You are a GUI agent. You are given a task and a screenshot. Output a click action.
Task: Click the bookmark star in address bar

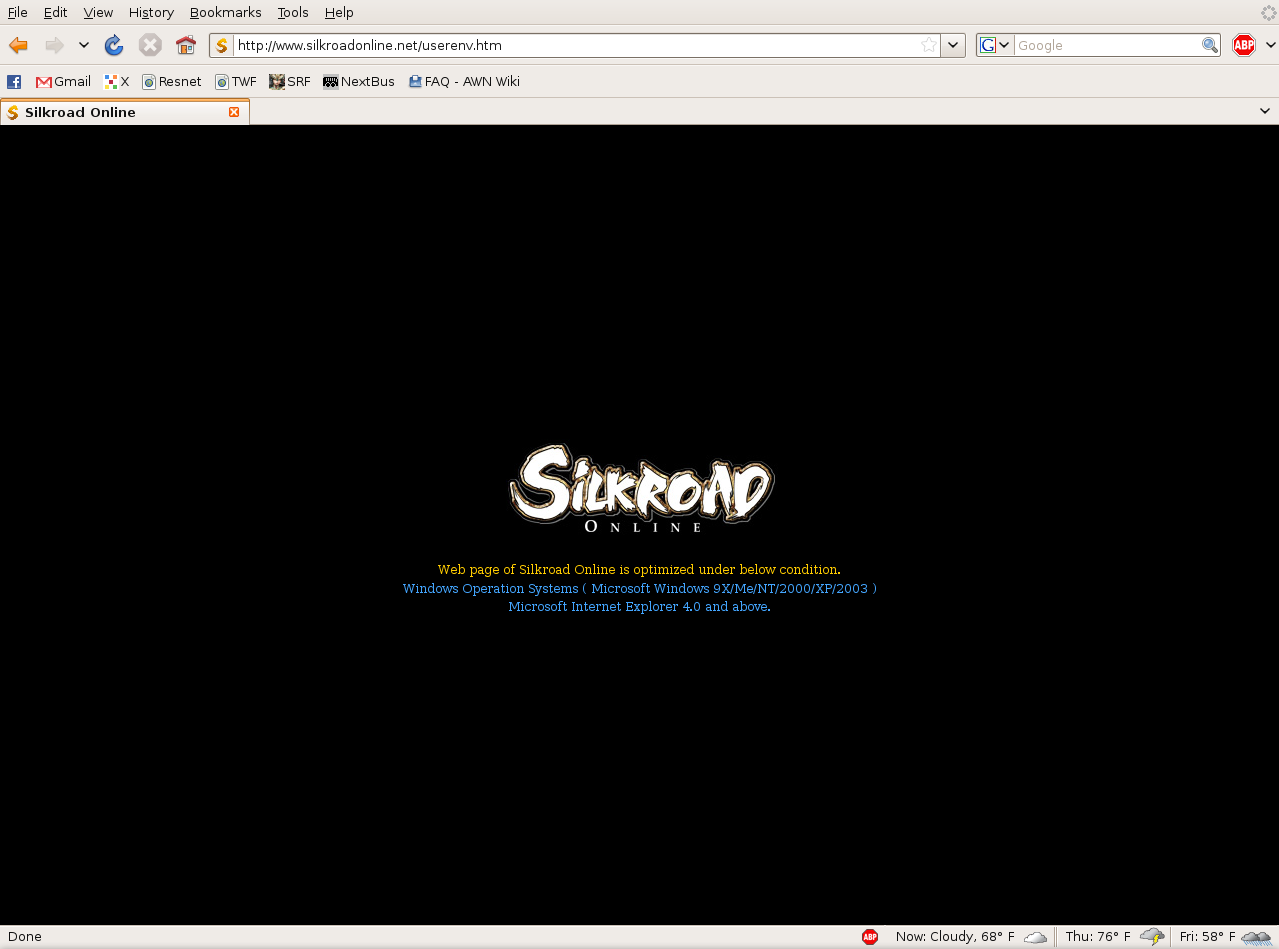[x=929, y=45]
